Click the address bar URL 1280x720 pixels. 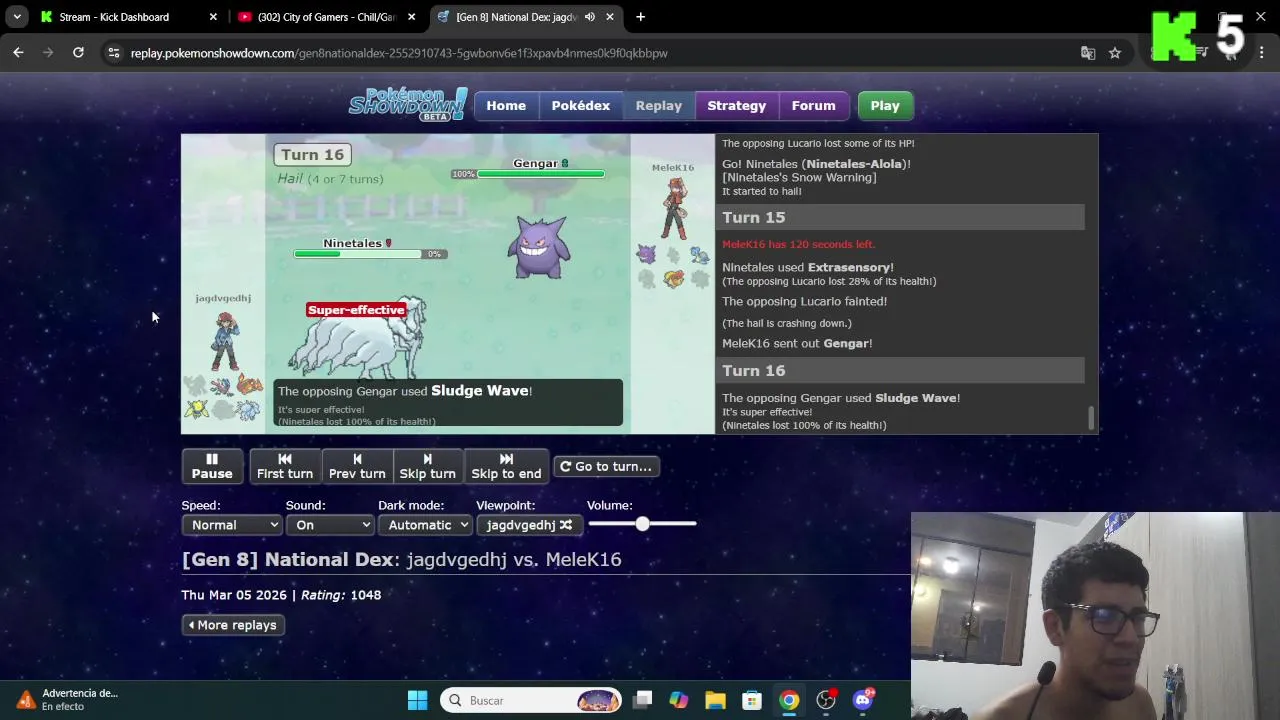(x=399, y=53)
